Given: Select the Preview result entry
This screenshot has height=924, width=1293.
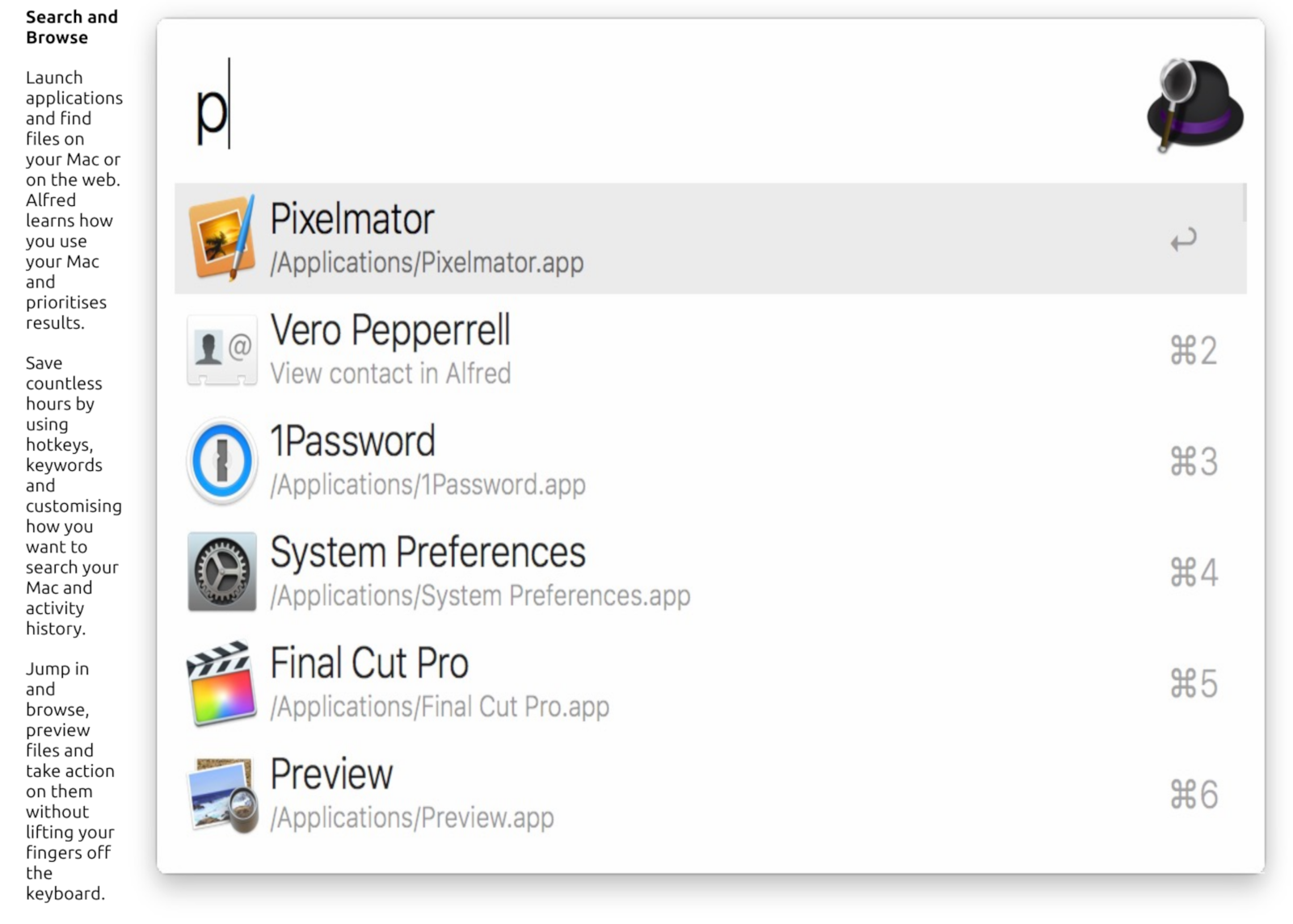Looking at the screenshot, I should 331,775.
